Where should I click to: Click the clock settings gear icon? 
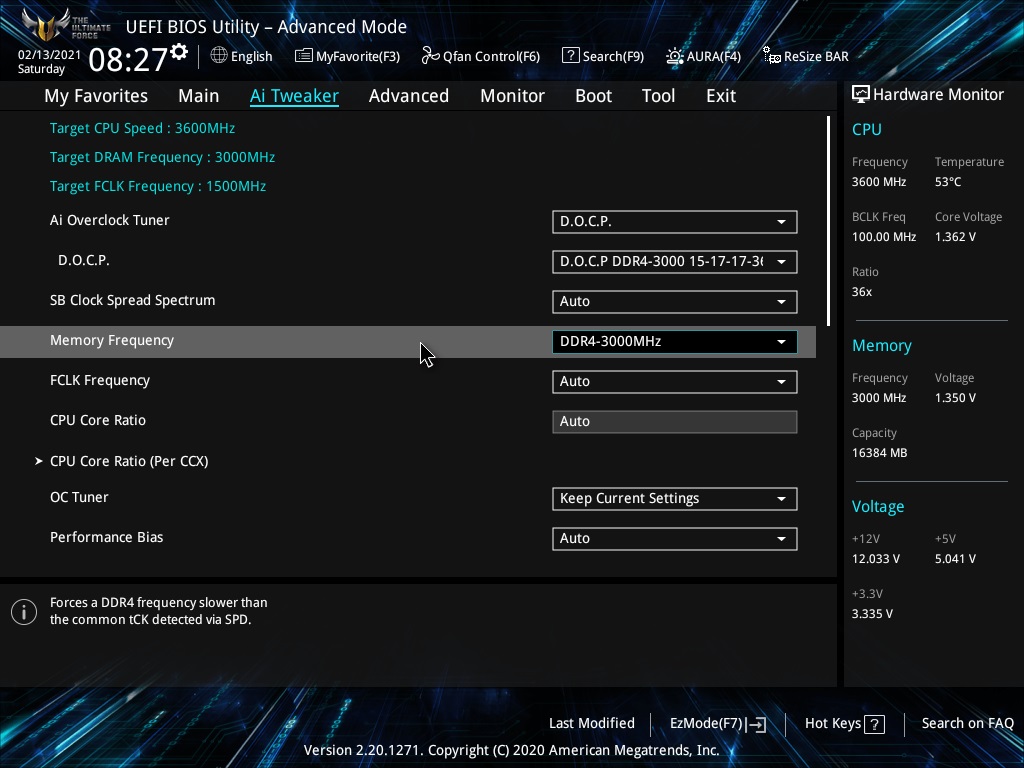point(179,52)
